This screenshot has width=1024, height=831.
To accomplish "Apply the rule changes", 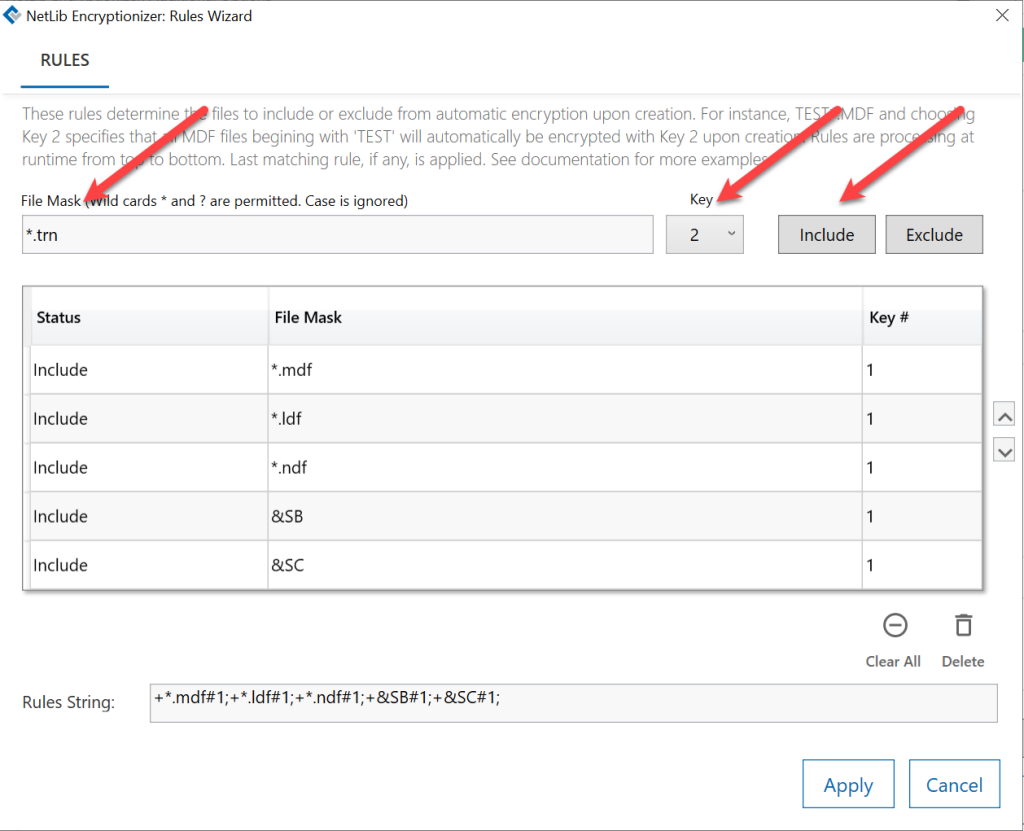I will (848, 784).
